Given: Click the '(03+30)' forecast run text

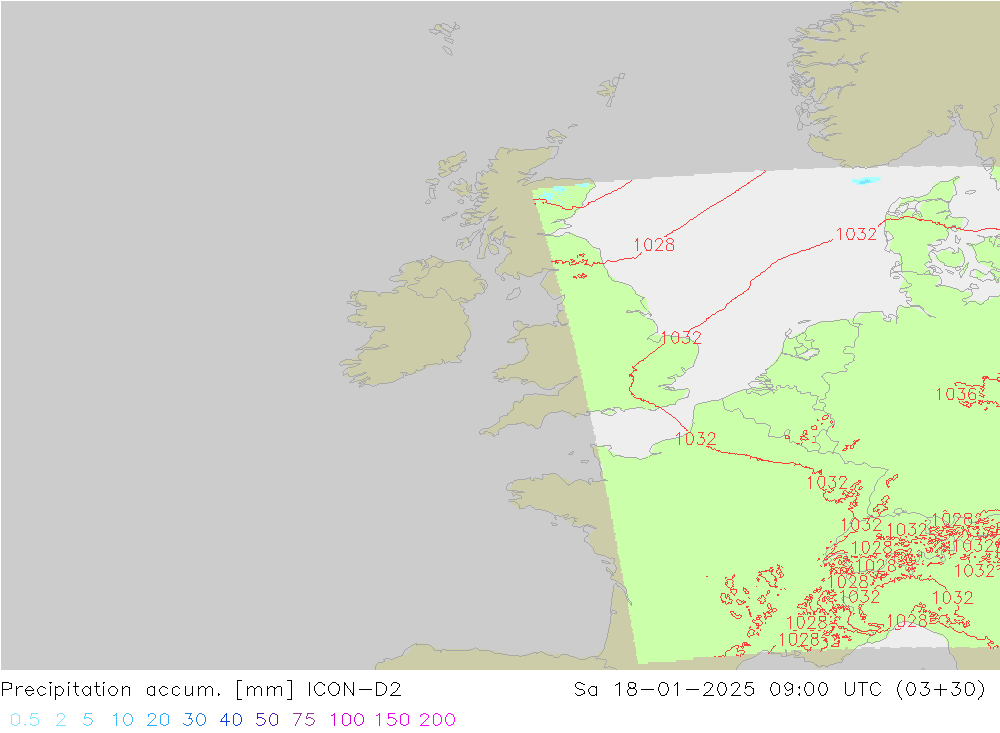Looking at the screenshot, I should click(x=941, y=690).
